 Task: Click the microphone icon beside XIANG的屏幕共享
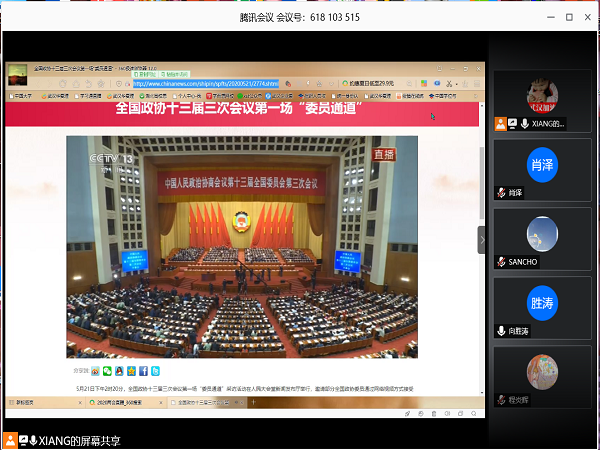click(33, 440)
